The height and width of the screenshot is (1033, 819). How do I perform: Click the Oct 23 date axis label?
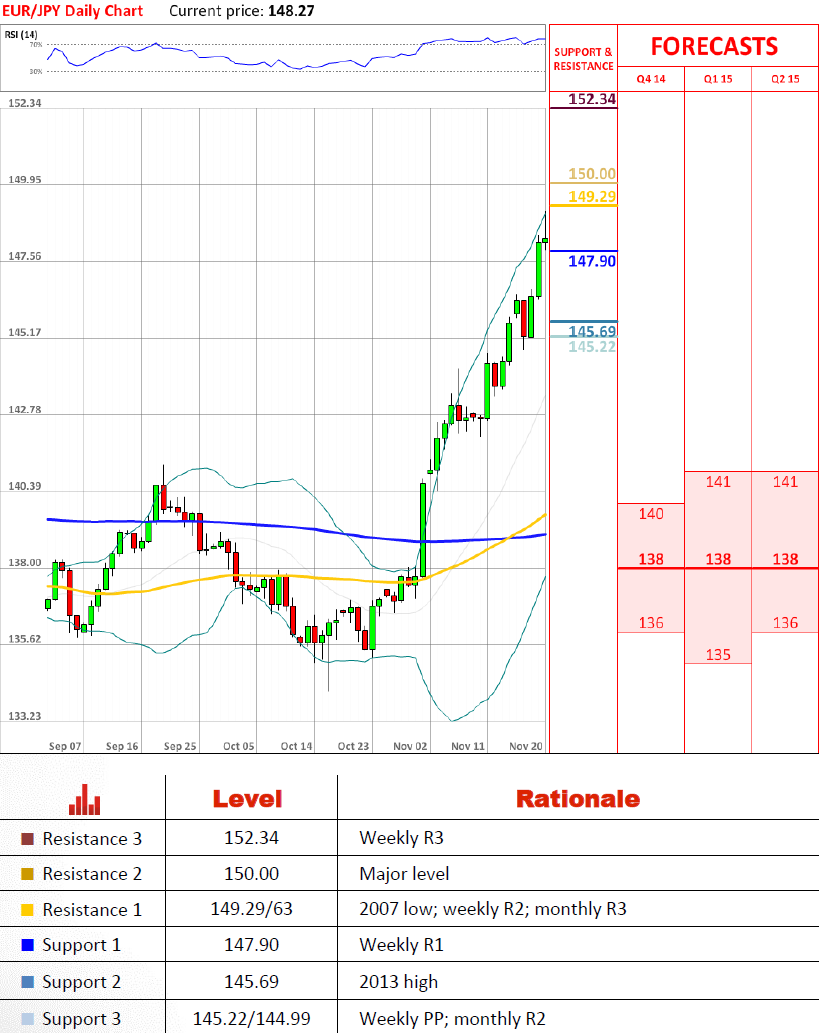click(x=353, y=746)
